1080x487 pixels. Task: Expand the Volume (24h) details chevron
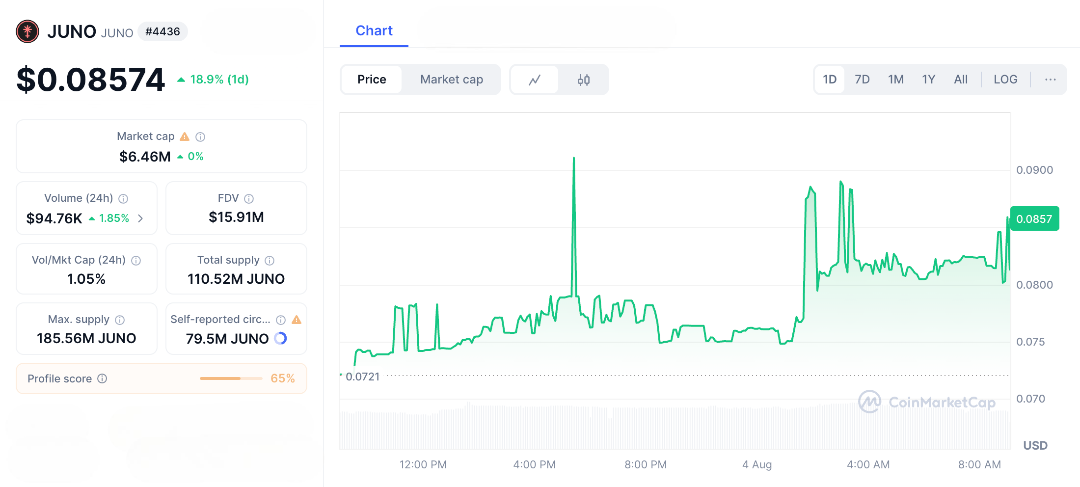(x=141, y=218)
